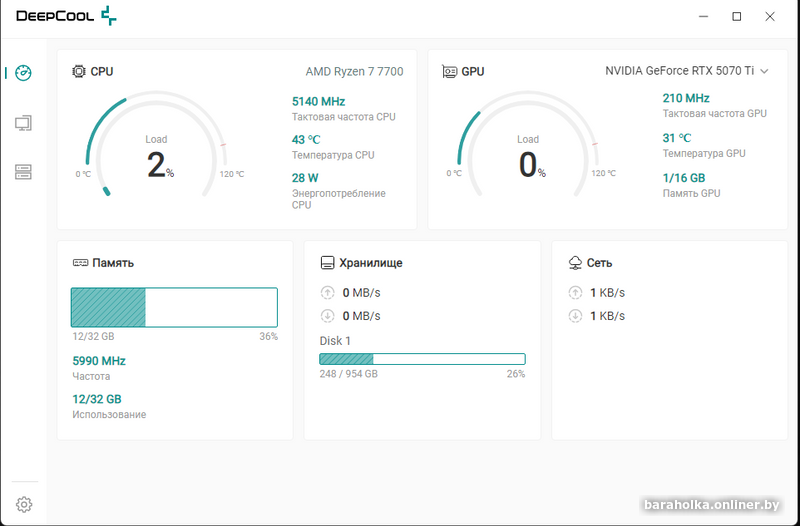Click the 248 / 954 GB disk label
The width and height of the screenshot is (800, 526).
coord(348,374)
